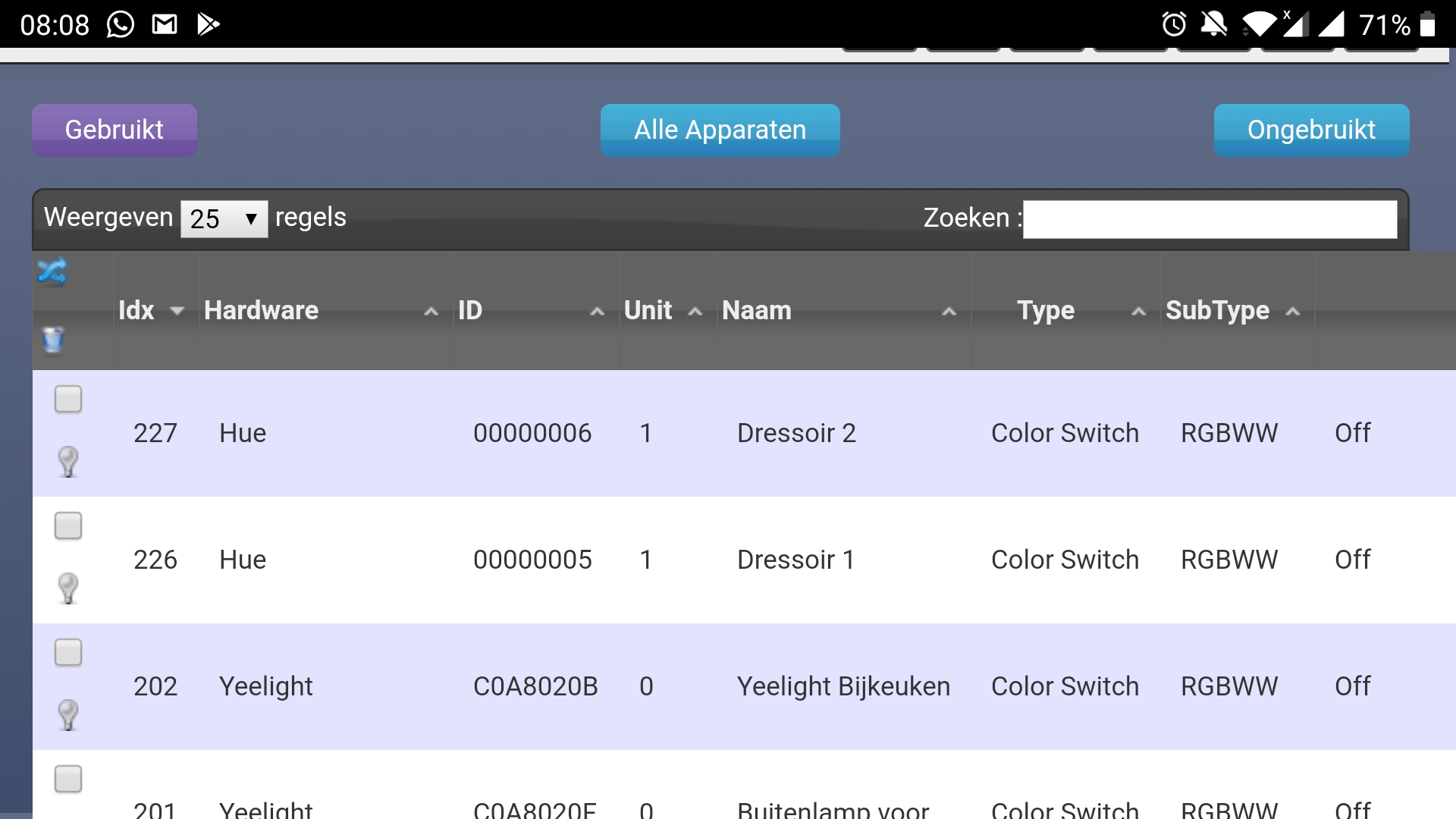Tap the Play Store notification icon
The height and width of the screenshot is (819, 1456).
208,24
